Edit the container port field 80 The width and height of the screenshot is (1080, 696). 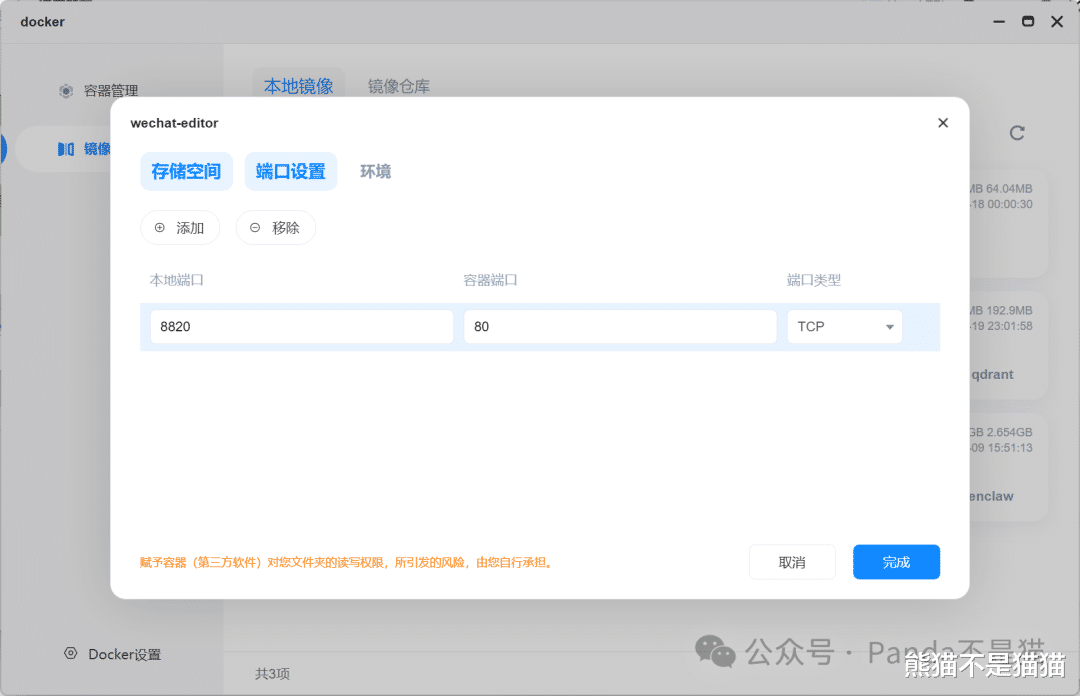[620, 327]
